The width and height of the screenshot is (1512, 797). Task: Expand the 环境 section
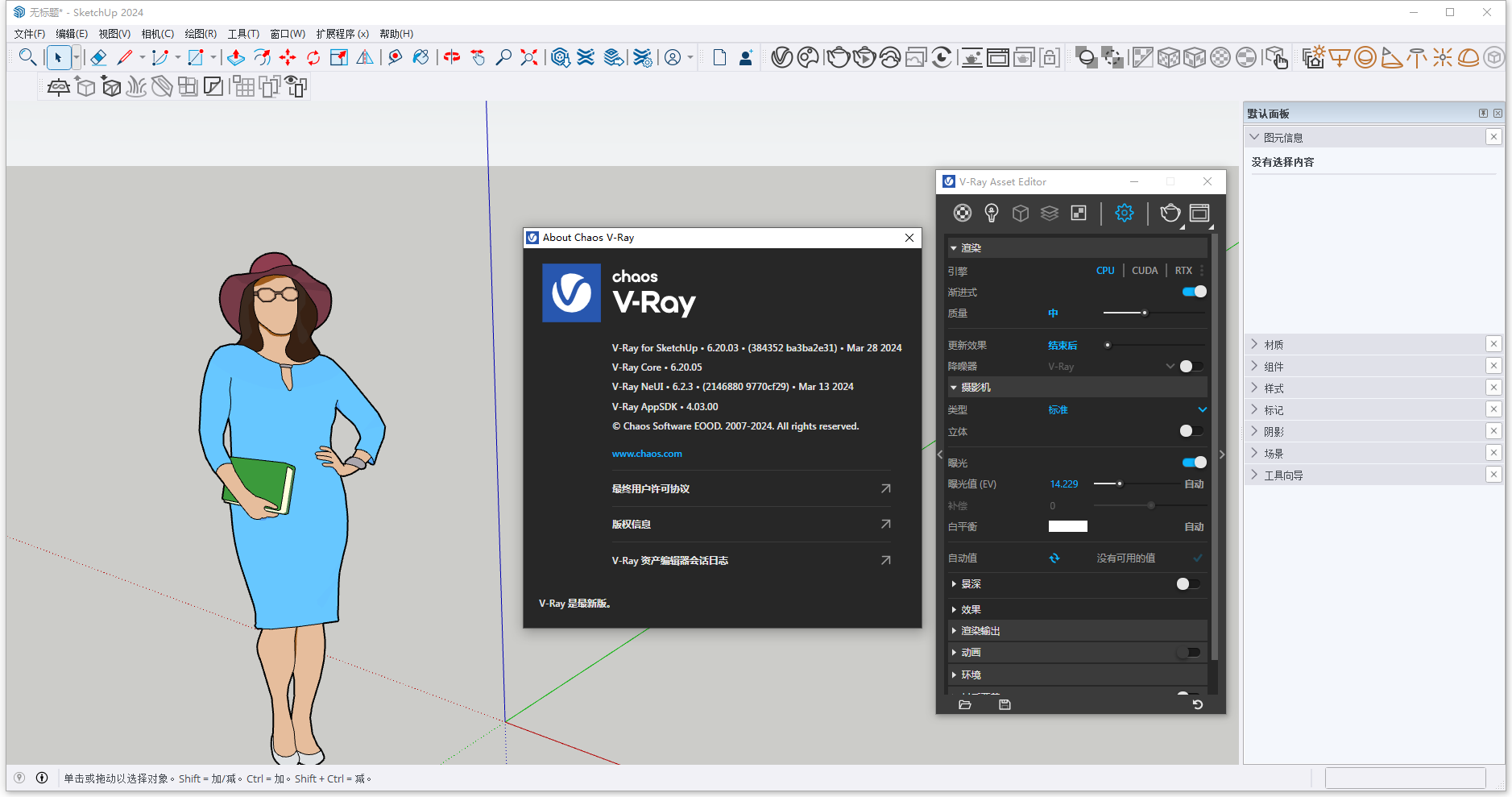[1076, 675]
